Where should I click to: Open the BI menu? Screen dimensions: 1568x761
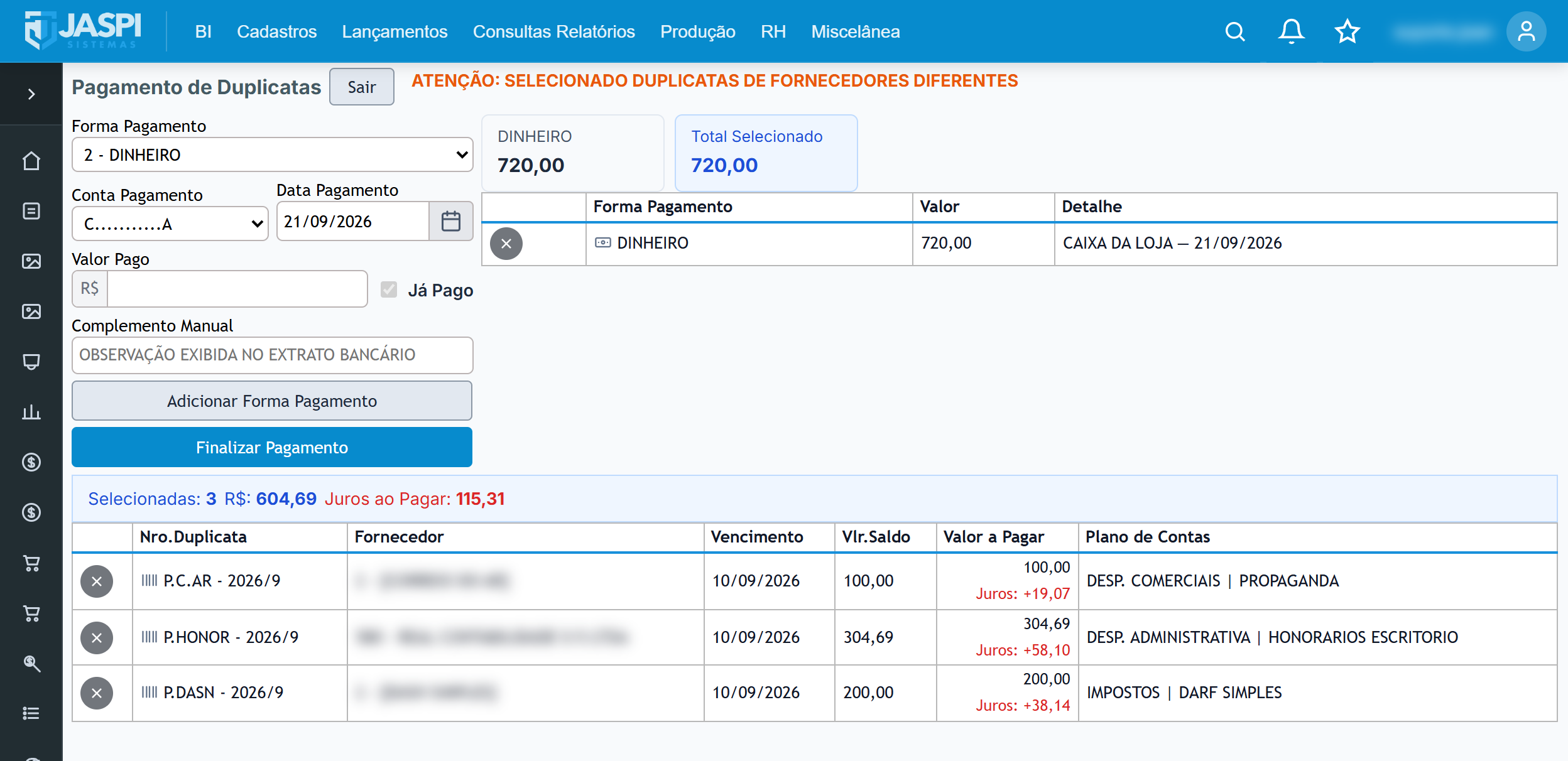(203, 31)
